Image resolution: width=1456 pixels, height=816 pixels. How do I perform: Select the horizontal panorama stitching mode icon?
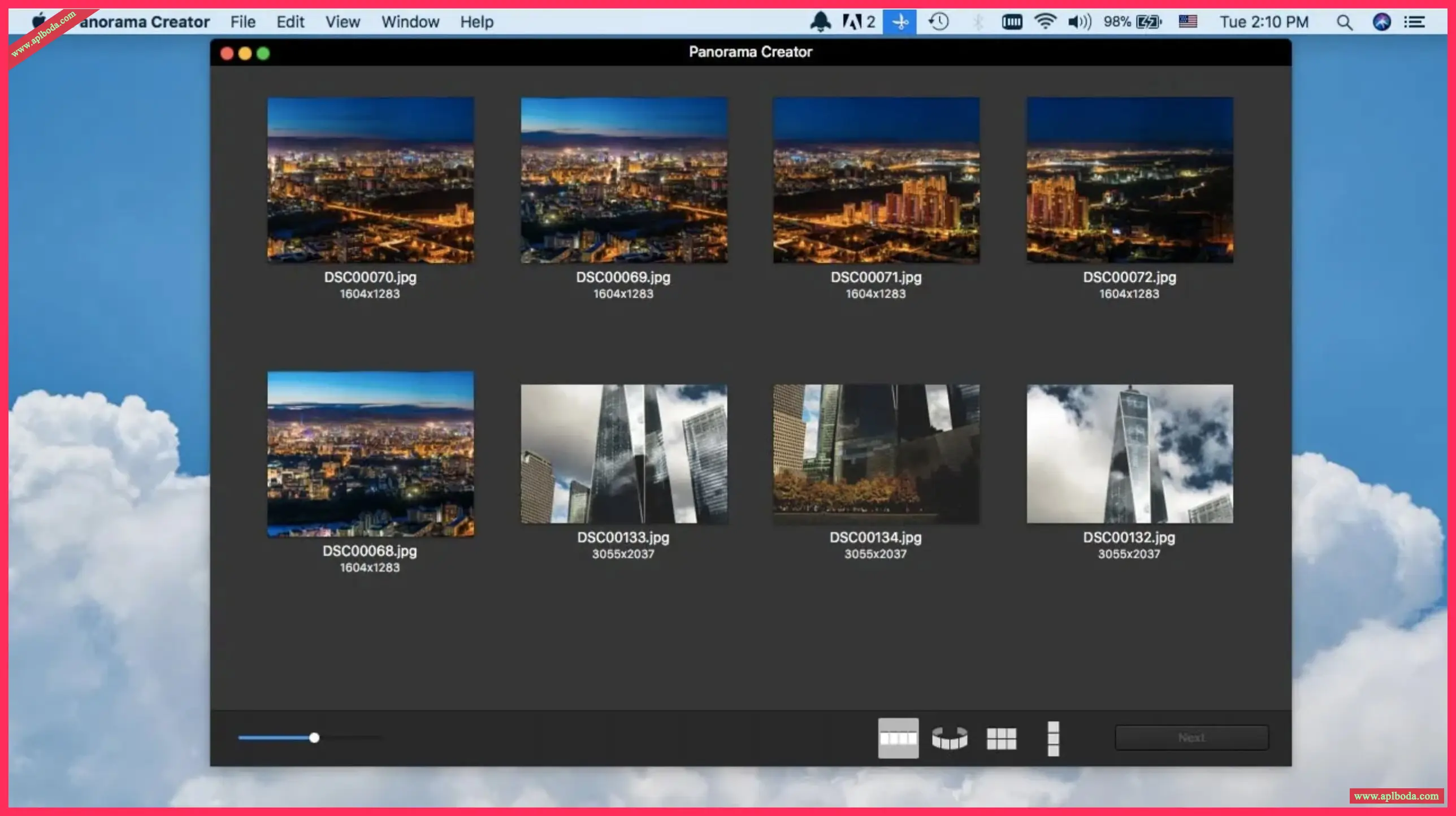pos(898,738)
